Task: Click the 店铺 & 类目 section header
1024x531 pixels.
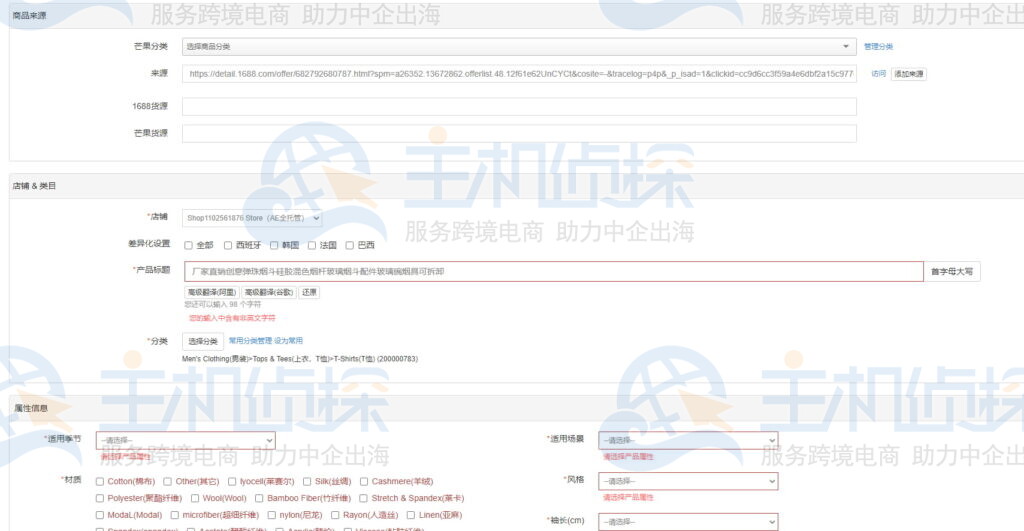Action: 34,186
